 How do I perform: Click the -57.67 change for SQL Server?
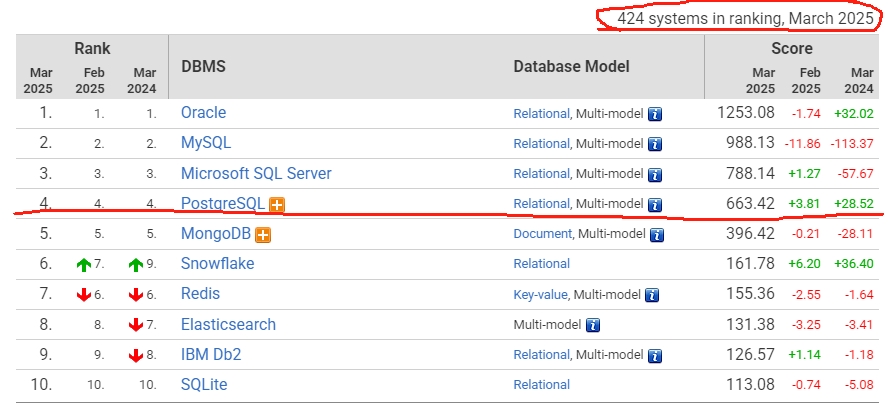pyautogui.click(x=856, y=173)
